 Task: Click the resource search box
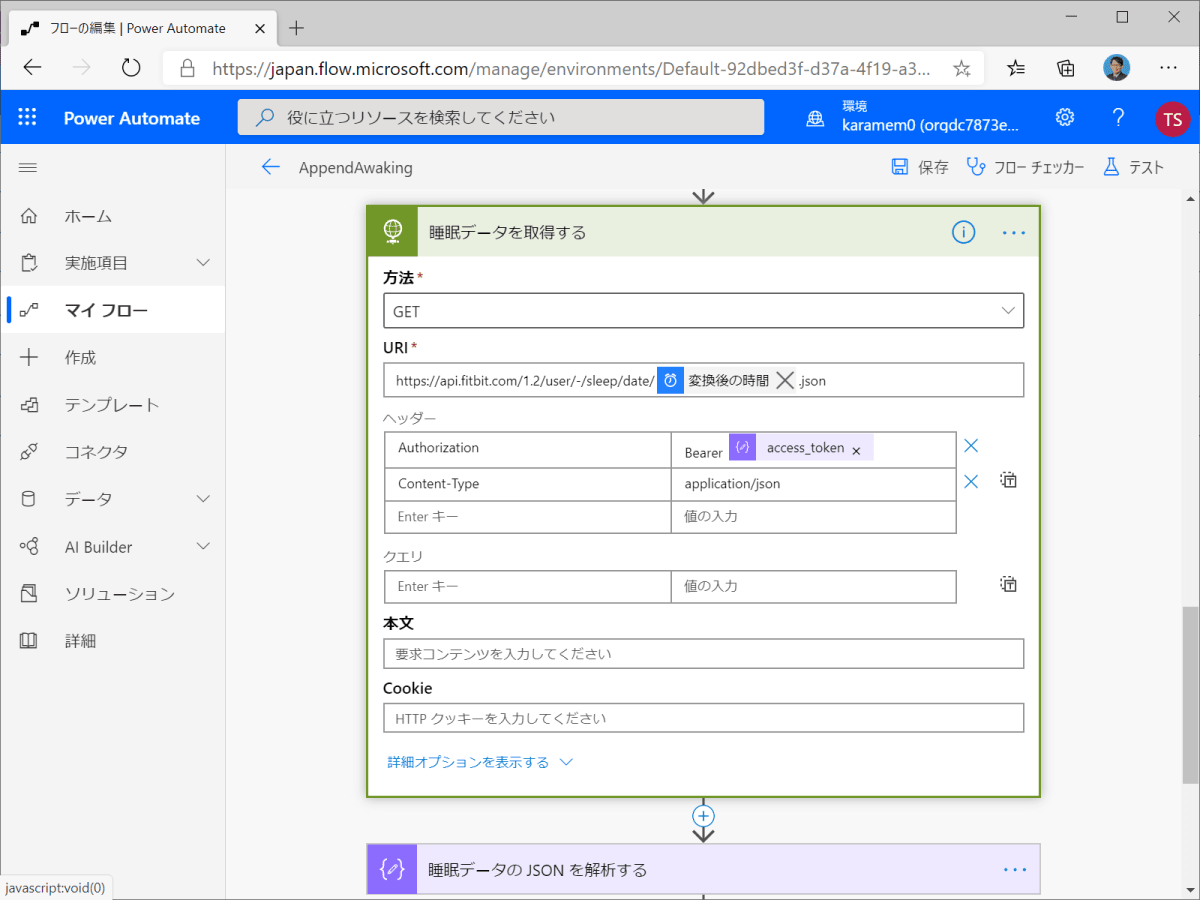tap(501, 117)
